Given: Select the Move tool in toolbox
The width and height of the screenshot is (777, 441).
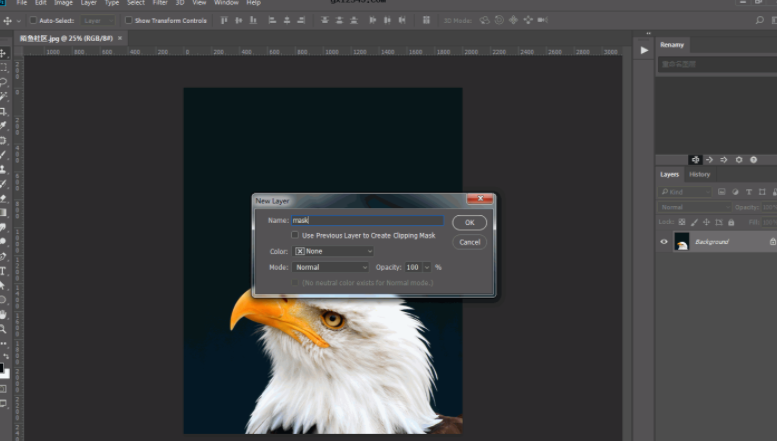Looking at the screenshot, I should coord(3,53).
